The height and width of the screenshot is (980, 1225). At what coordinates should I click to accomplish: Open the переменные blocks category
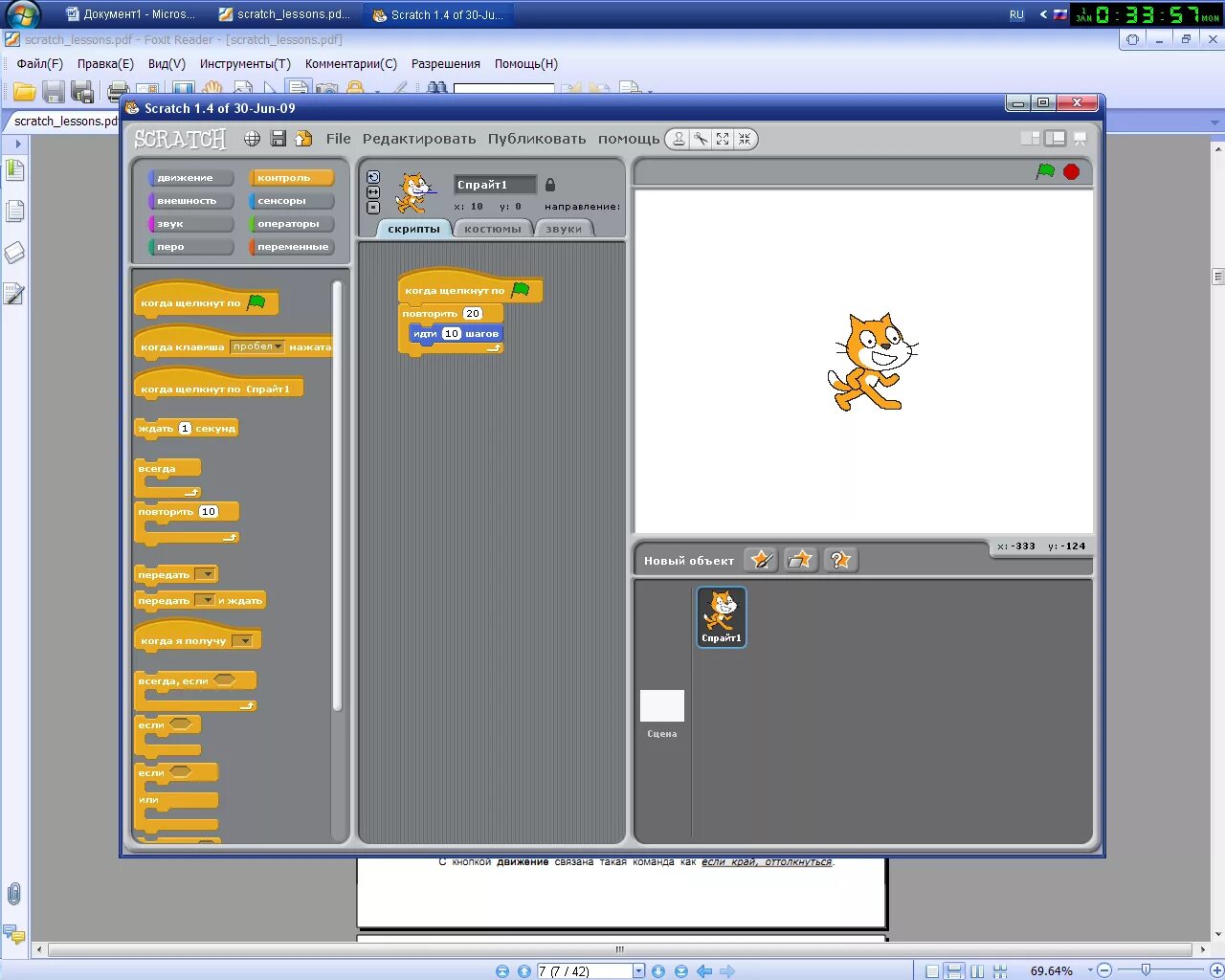point(291,247)
